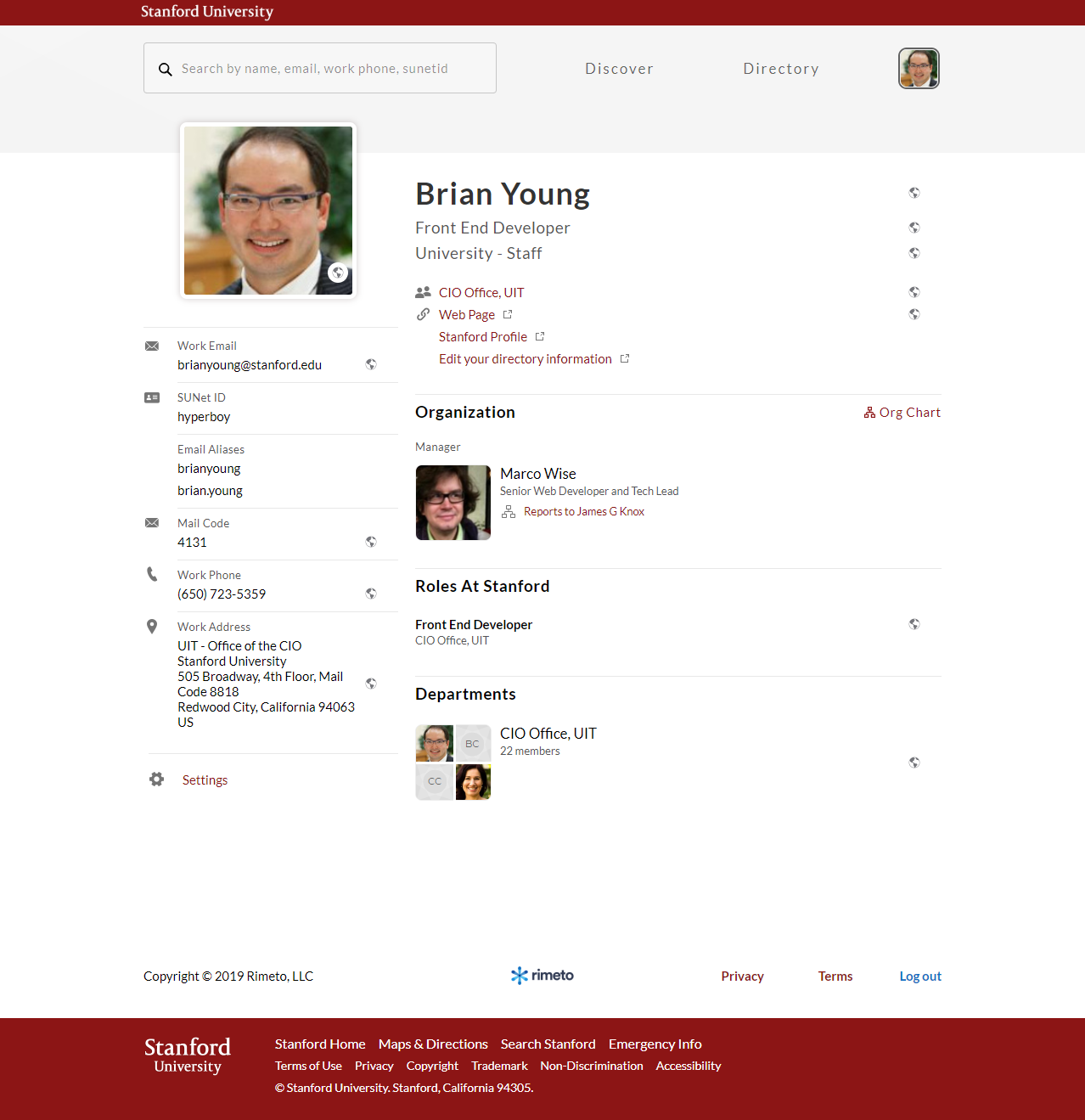The height and width of the screenshot is (1120, 1085).
Task: Click the SUNet ID card icon
Action: (152, 397)
